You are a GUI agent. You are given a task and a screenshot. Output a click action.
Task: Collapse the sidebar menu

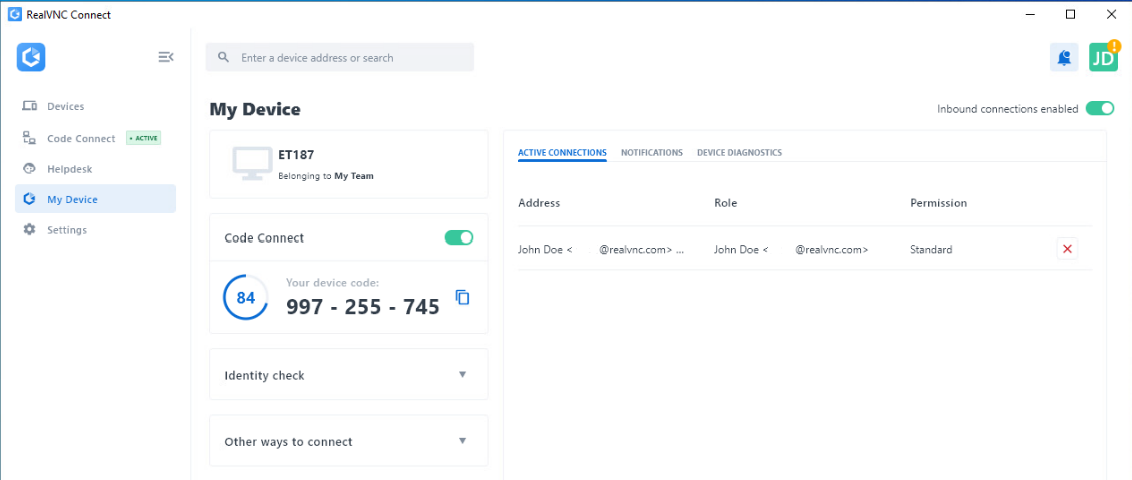[166, 57]
